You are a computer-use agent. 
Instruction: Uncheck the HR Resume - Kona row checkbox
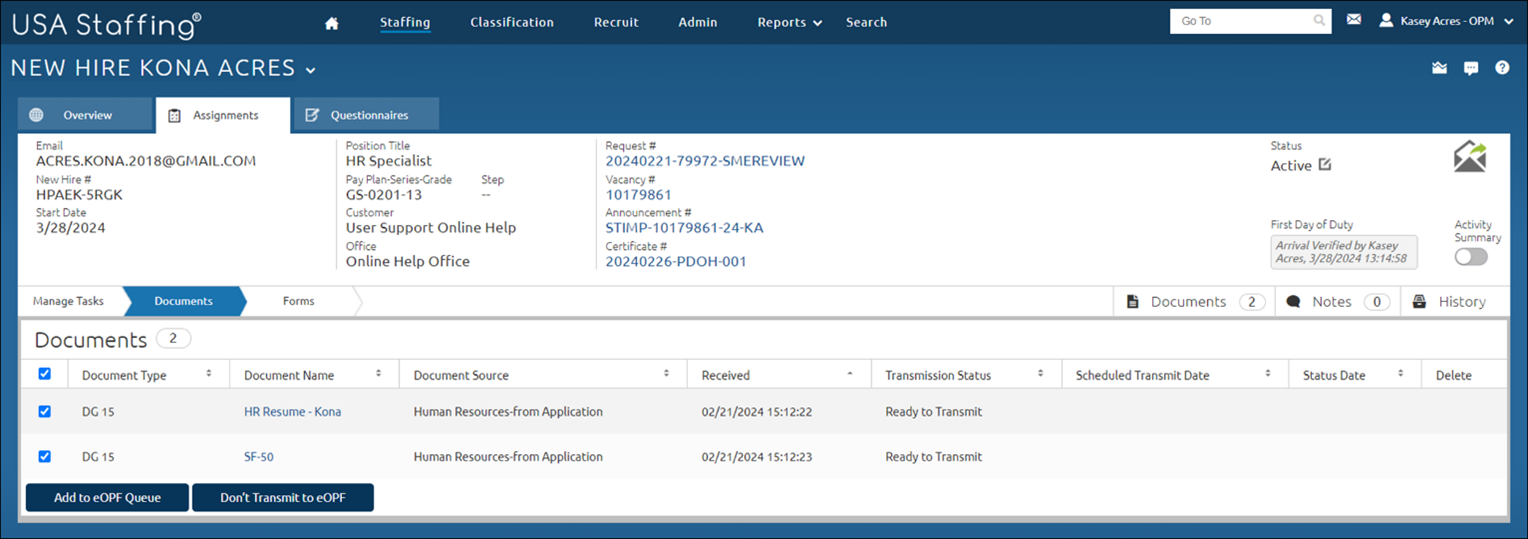pyautogui.click(x=44, y=411)
